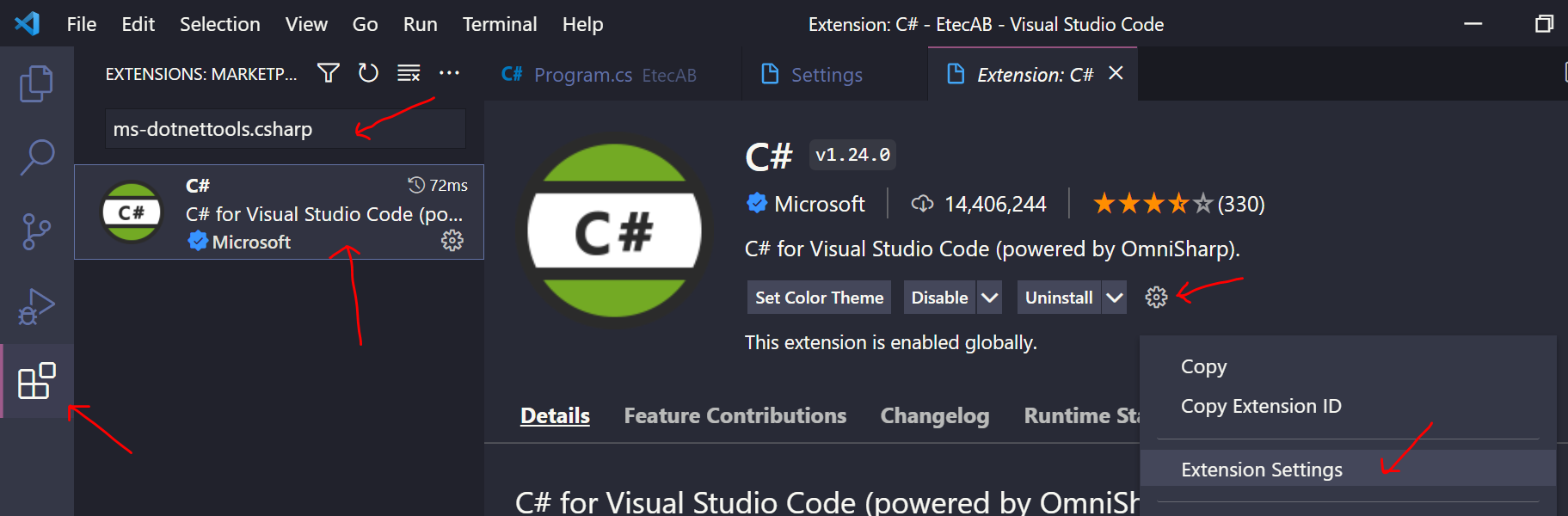Image resolution: width=1568 pixels, height=516 pixels.
Task: Select the C# extension in results list
Action: click(279, 212)
